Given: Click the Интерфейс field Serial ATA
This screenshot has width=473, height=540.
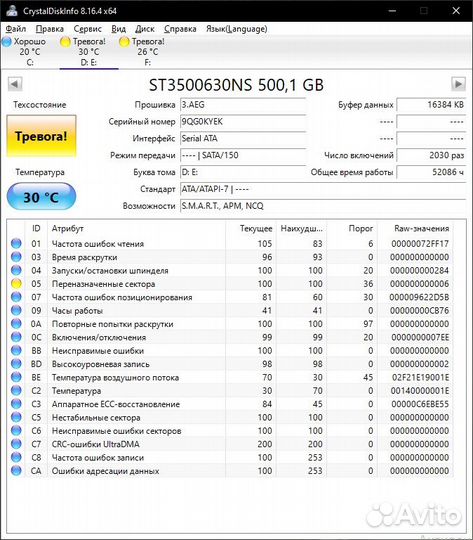Looking at the screenshot, I should point(243,138).
